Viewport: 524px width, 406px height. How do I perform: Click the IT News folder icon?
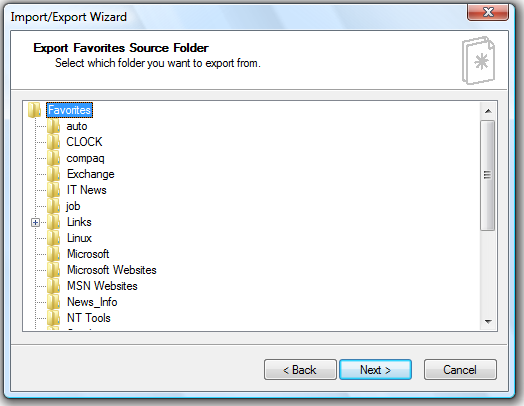point(53,190)
